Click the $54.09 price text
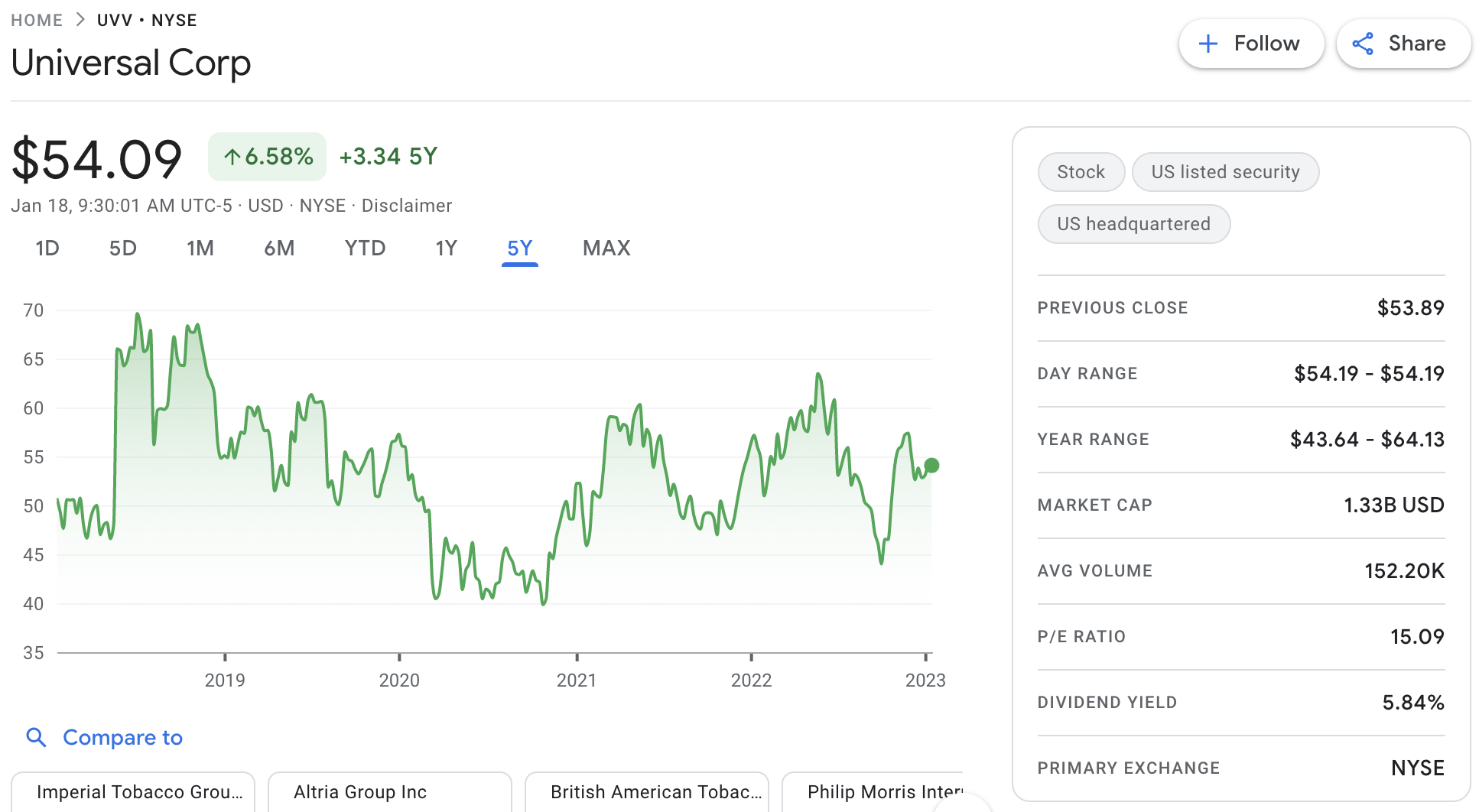Screen dimensions: 1479x812 tap(96, 159)
